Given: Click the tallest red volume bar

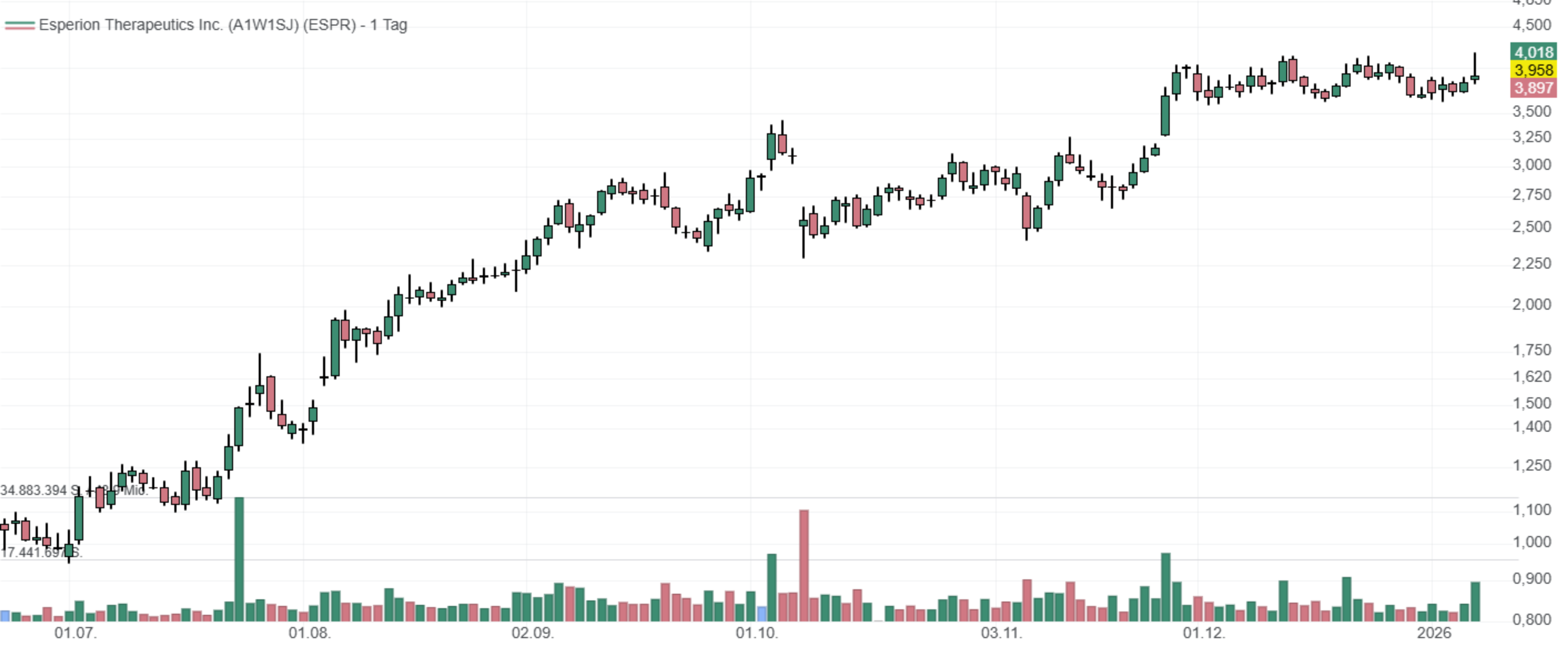Looking at the screenshot, I should pos(804,565).
